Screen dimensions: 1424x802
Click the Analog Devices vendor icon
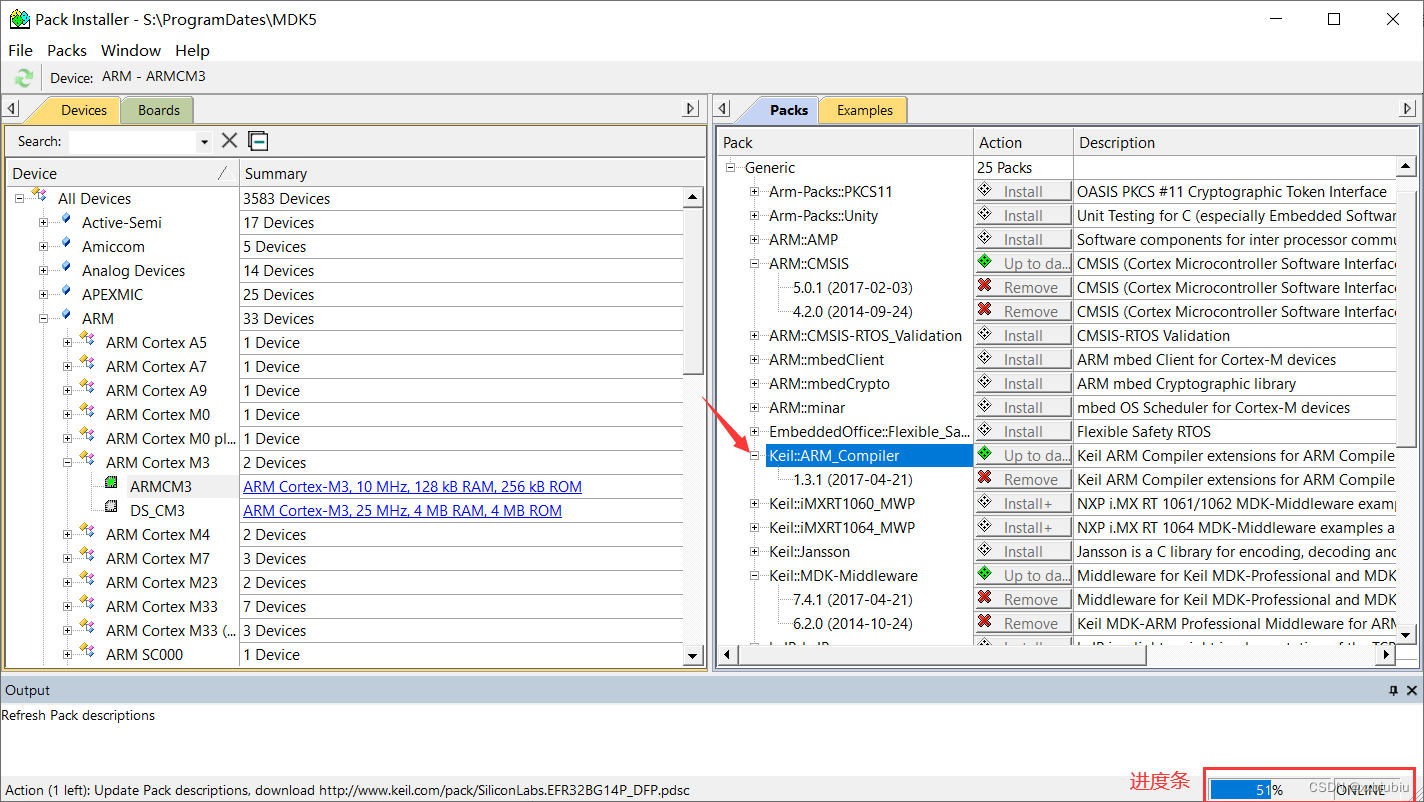(66, 268)
